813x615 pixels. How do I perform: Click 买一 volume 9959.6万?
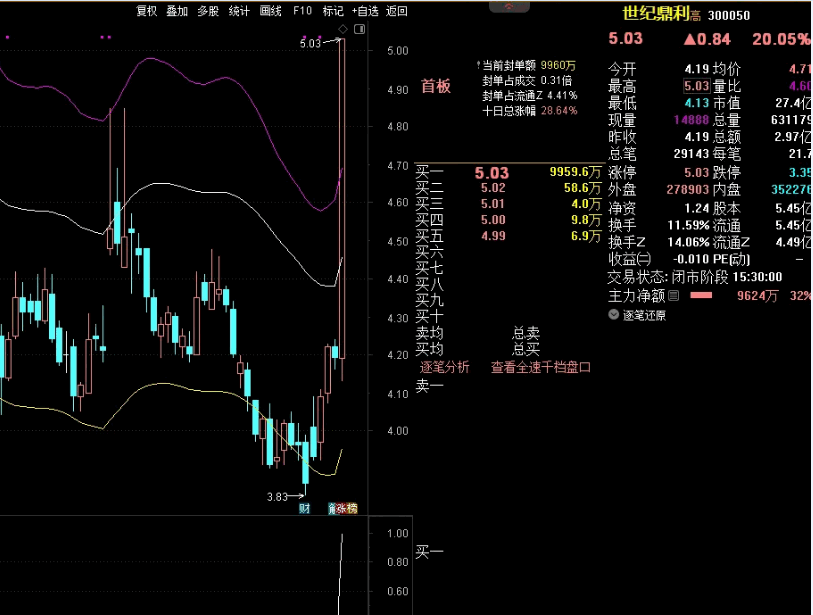tap(576, 172)
